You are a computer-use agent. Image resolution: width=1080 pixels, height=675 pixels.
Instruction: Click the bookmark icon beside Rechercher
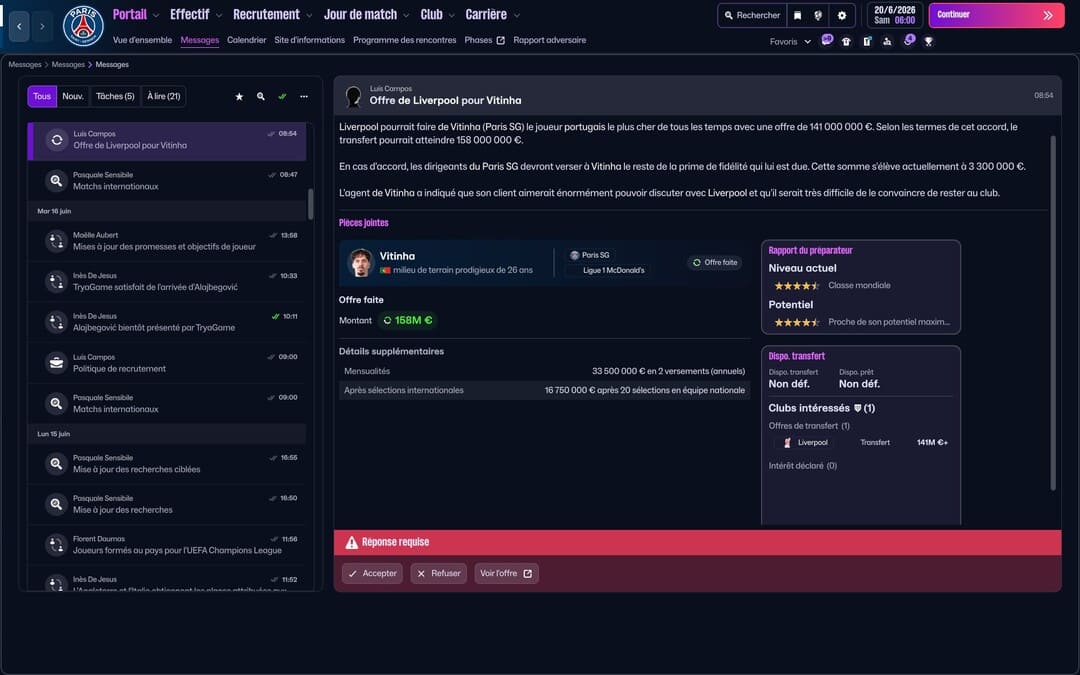tap(797, 15)
